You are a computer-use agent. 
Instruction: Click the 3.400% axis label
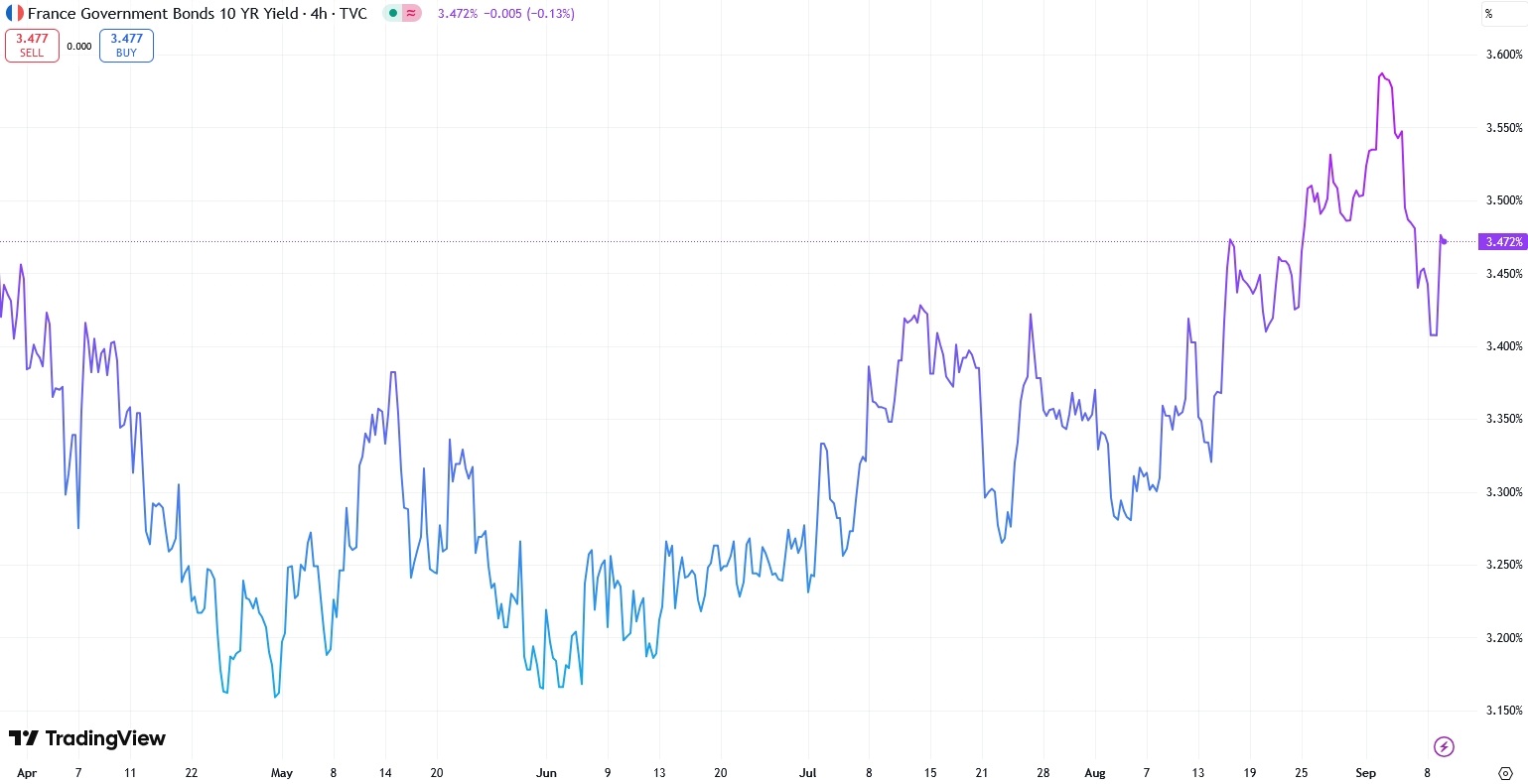pos(1504,346)
